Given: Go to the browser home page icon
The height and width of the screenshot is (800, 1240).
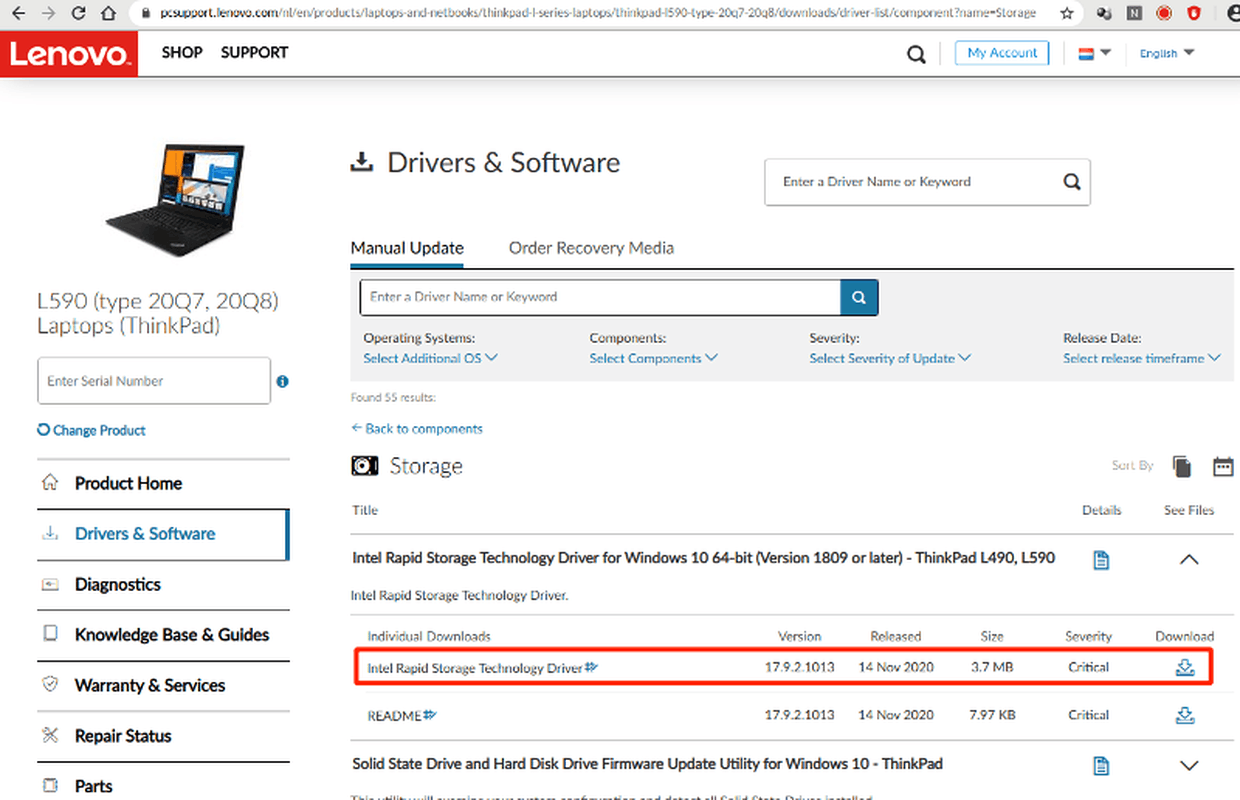Looking at the screenshot, I should point(108,14).
